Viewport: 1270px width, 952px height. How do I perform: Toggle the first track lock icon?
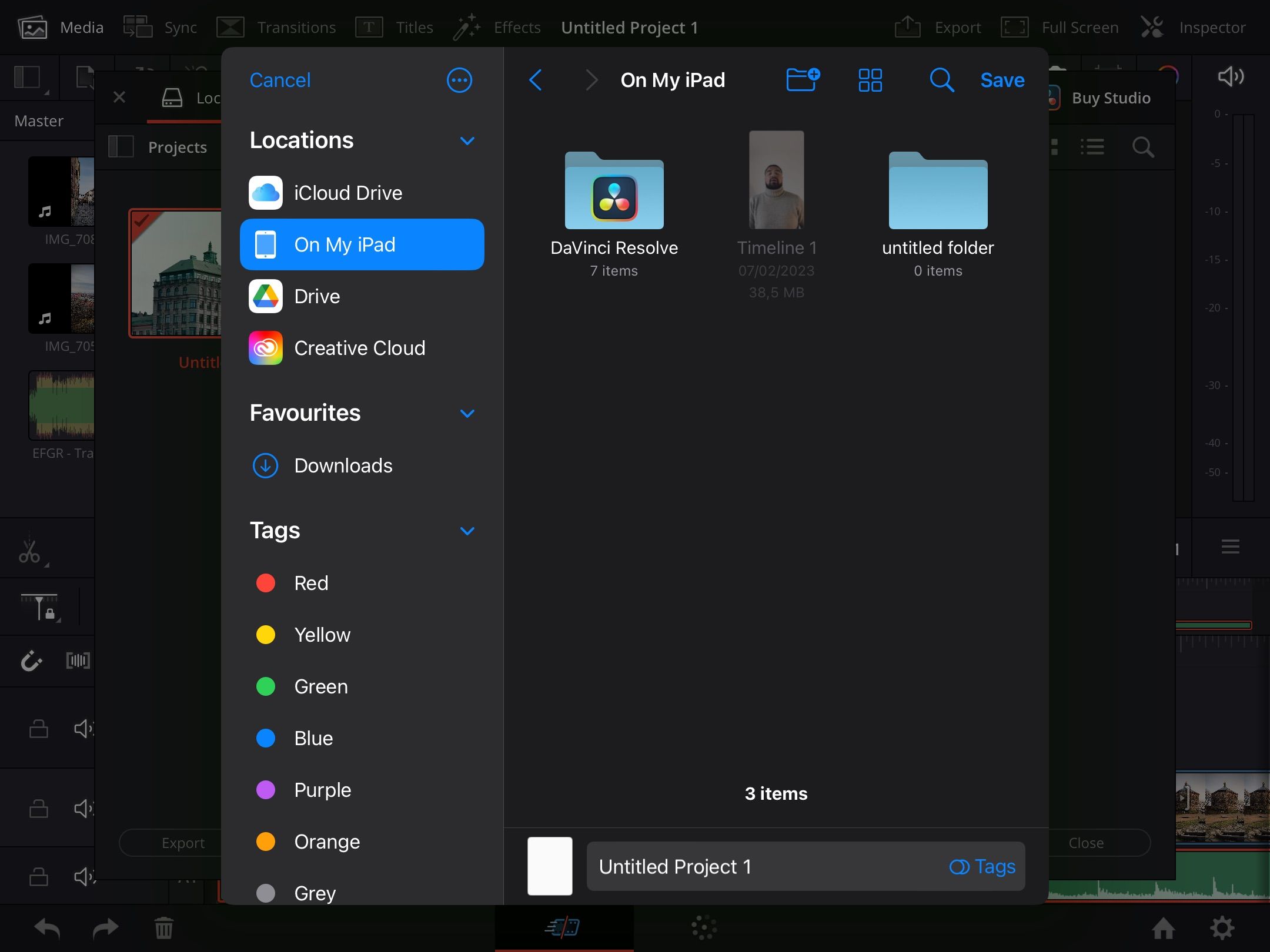click(39, 729)
